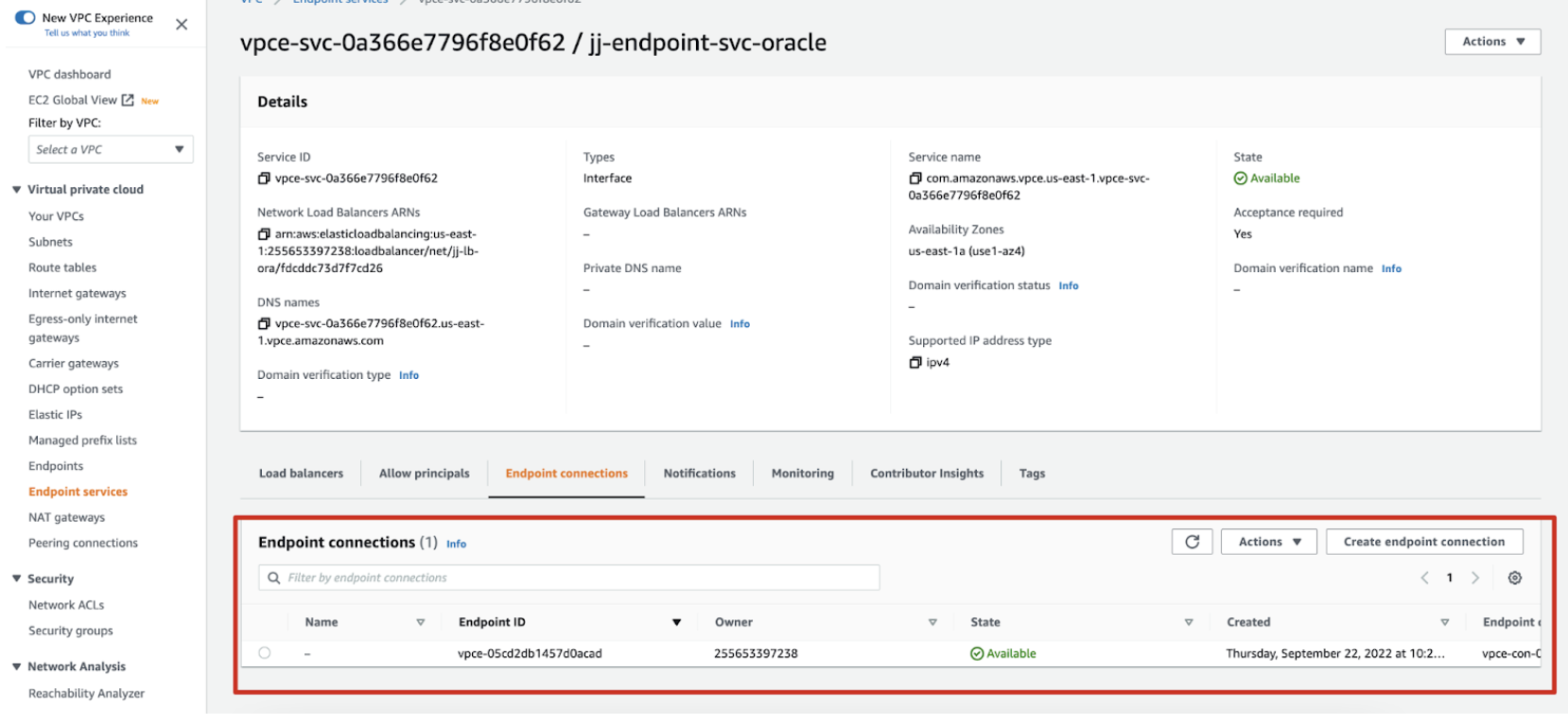Select the vpce-05cd2db1457d0acad row radio button
The width and height of the screenshot is (1568, 724).
tap(265, 653)
